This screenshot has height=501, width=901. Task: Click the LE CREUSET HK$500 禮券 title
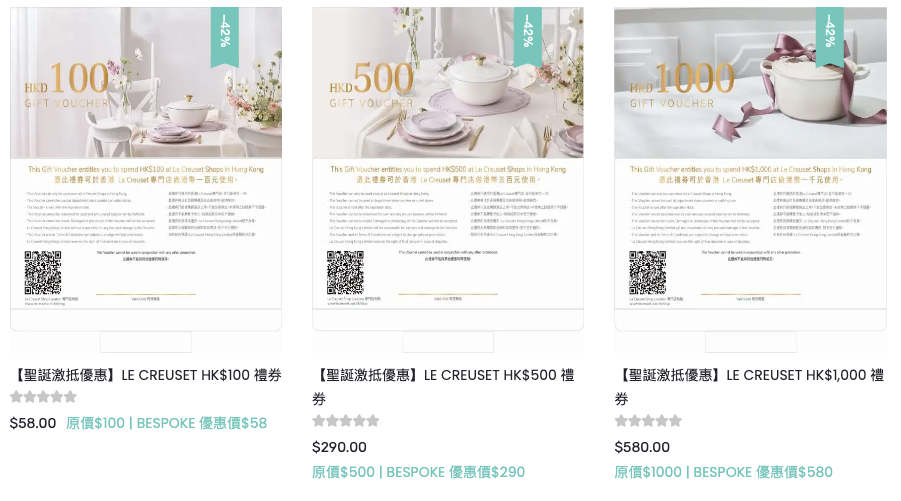point(444,387)
